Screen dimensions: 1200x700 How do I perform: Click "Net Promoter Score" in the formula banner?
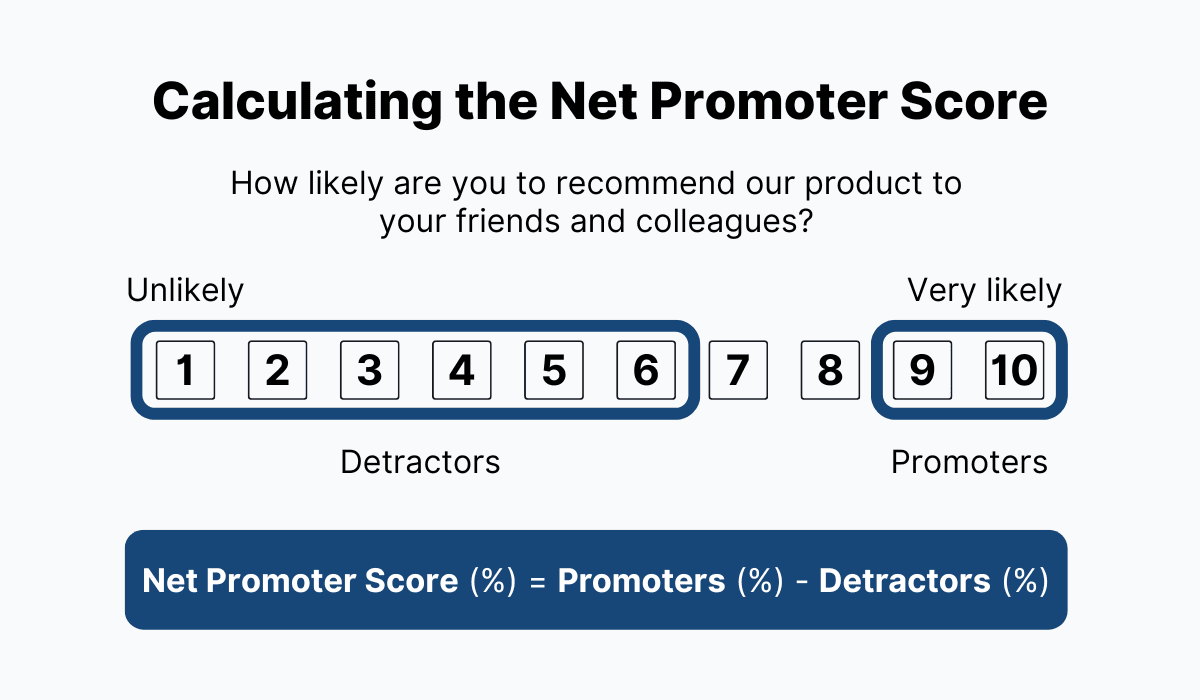point(300,580)
